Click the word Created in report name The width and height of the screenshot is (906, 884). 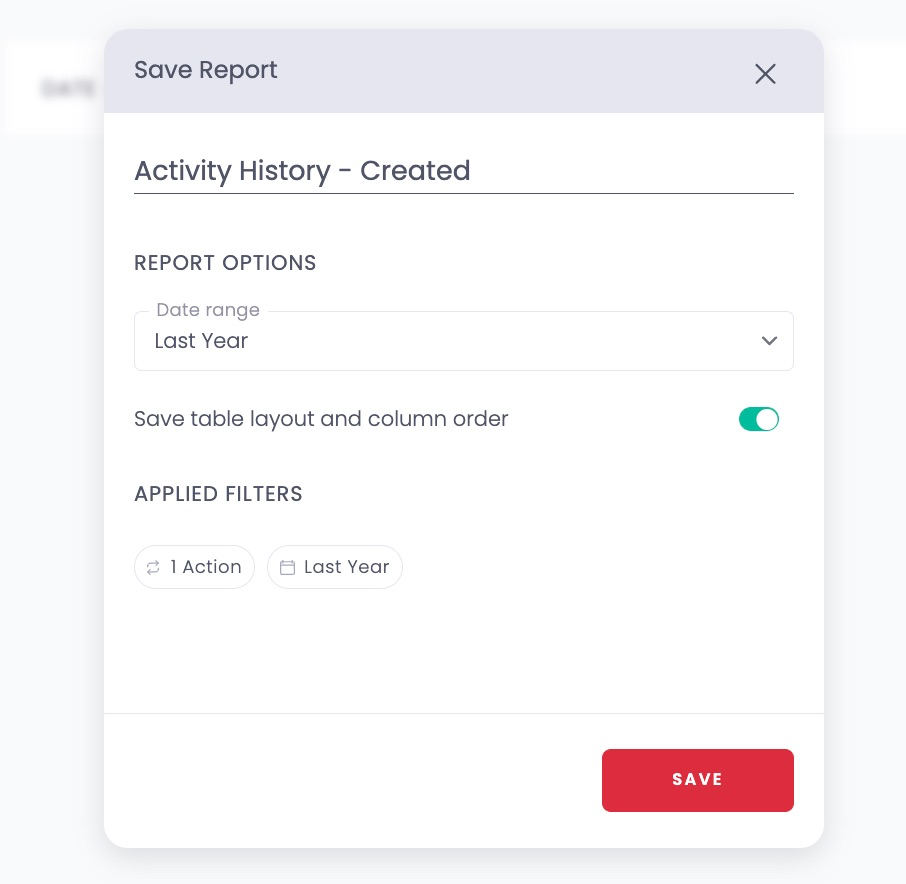(x=415, y=170)
